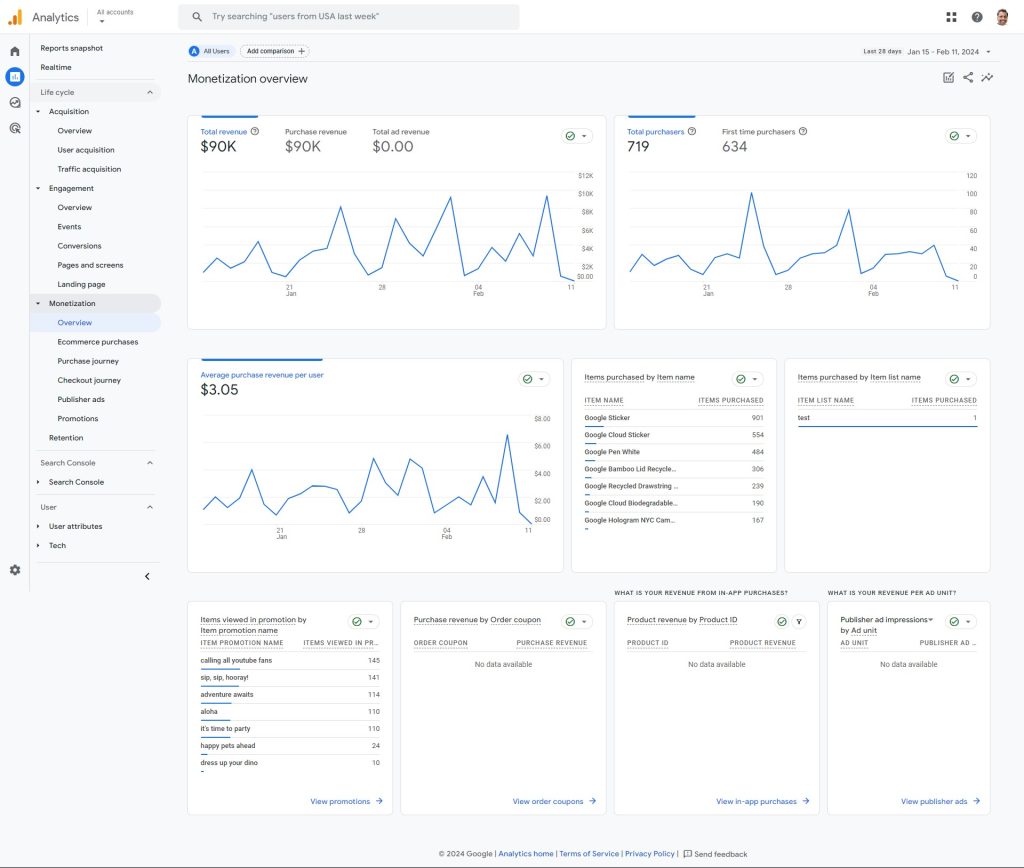The width and height of the screenshot is (1024, 868).
Task: Open Landing page report
Action: tap(81, 284)
